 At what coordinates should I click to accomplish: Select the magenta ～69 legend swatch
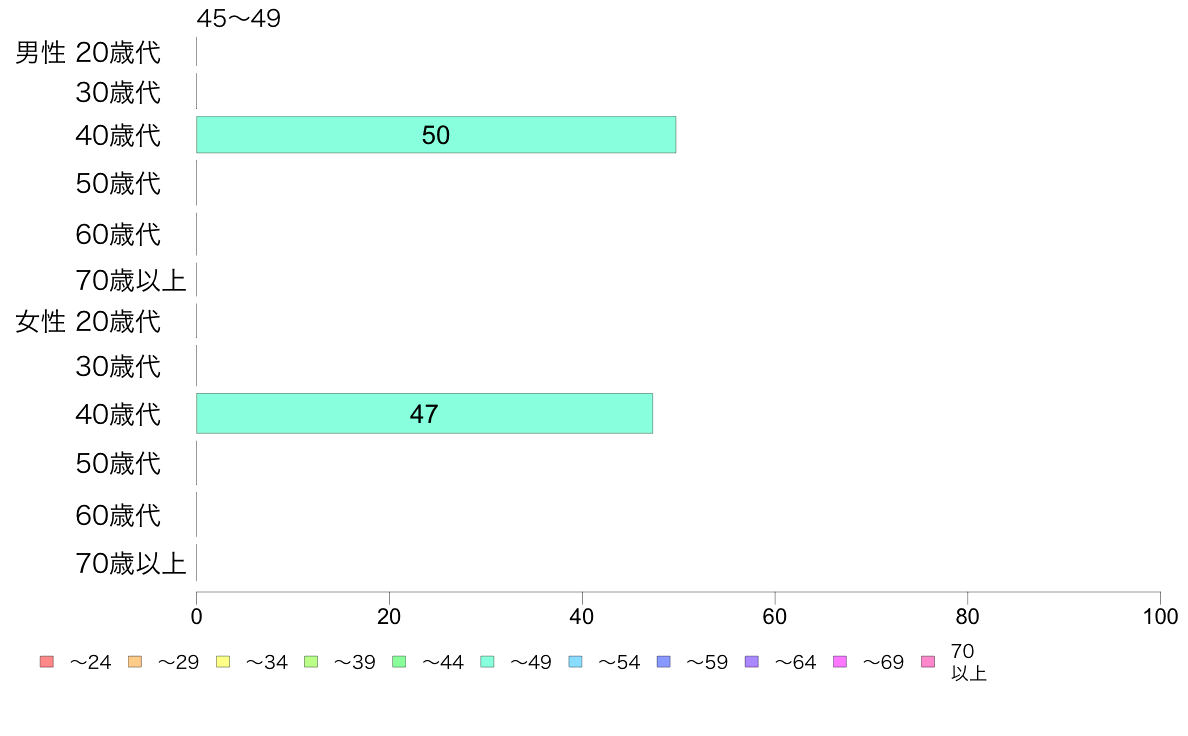840,662
